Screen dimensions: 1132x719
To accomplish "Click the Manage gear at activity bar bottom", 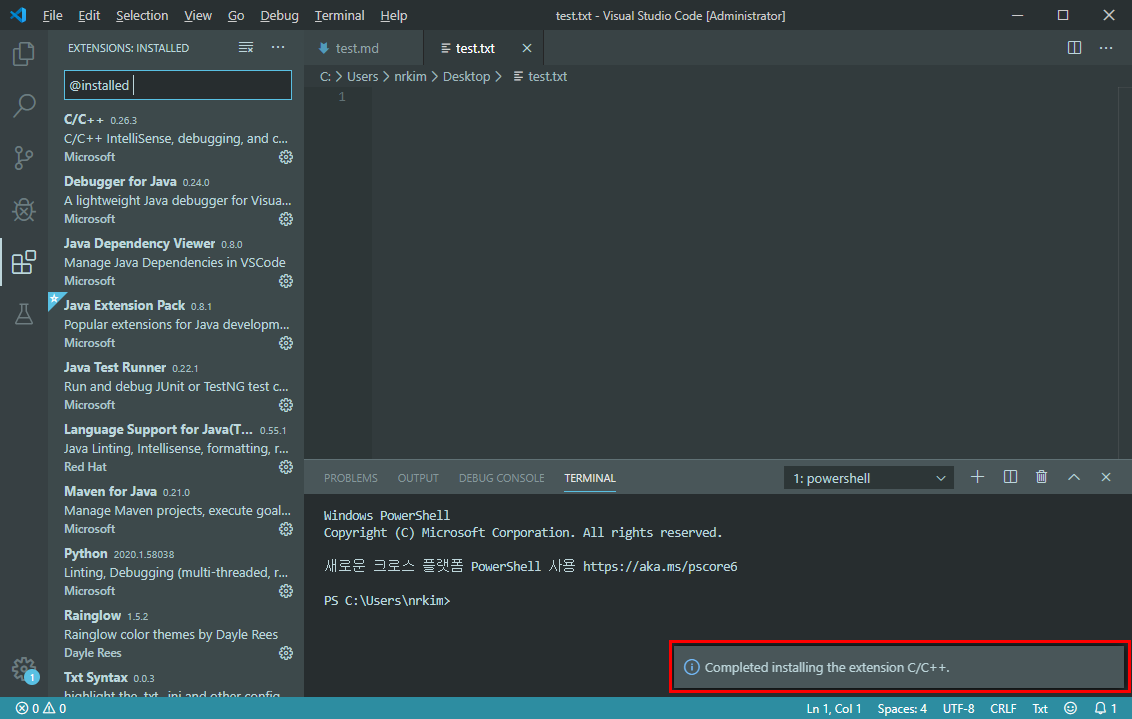I will 24,669.
